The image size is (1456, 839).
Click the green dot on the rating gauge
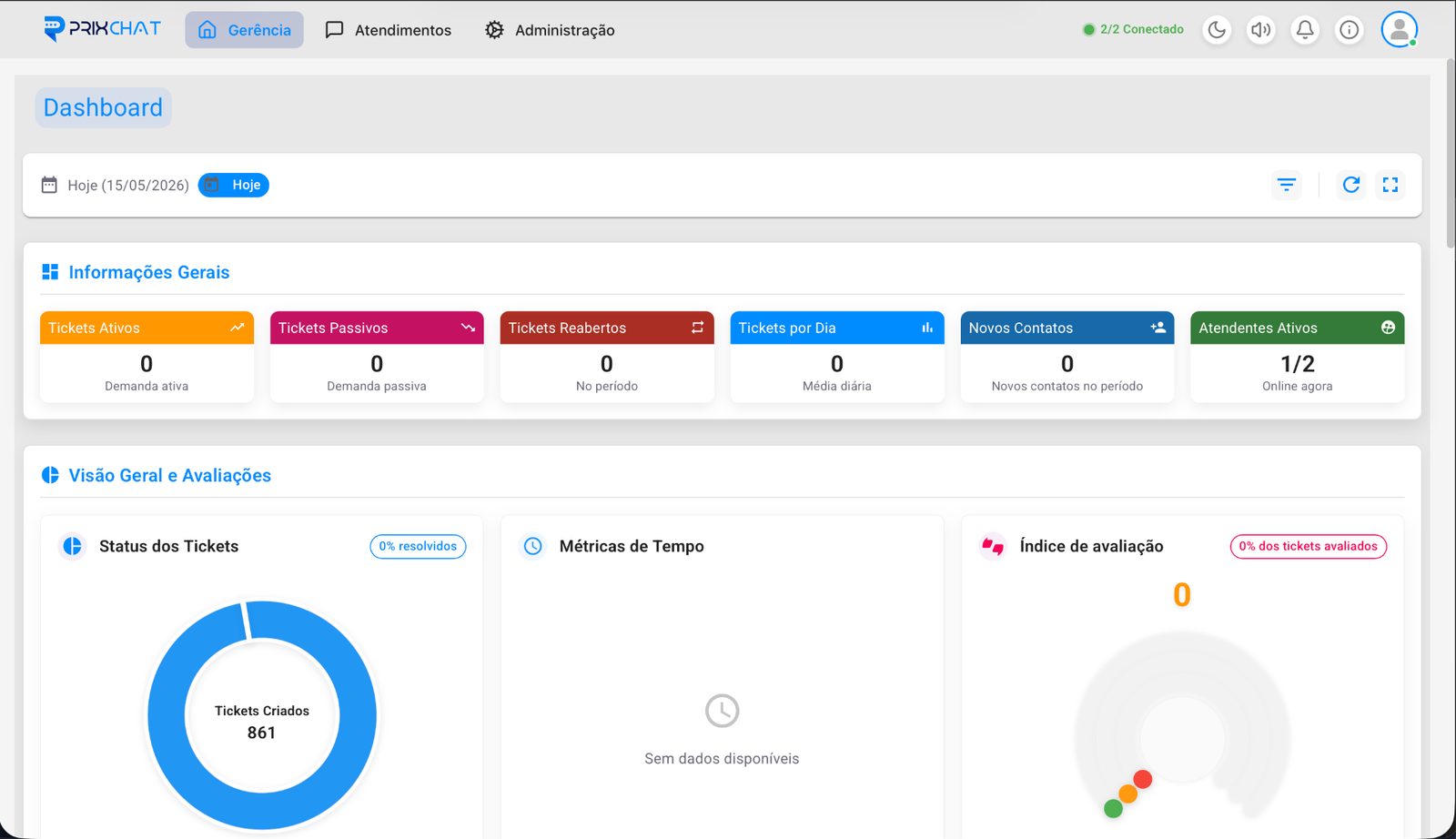[1113, 808]
